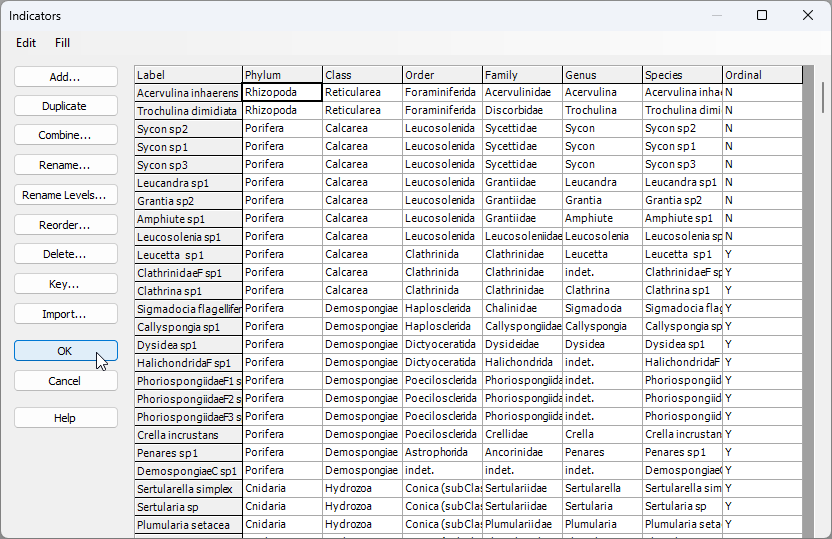The height and width of the screenshot is (539, 832).
Task: Click Rhizopoda cell in first row
Action: click(x=282, y=92)
